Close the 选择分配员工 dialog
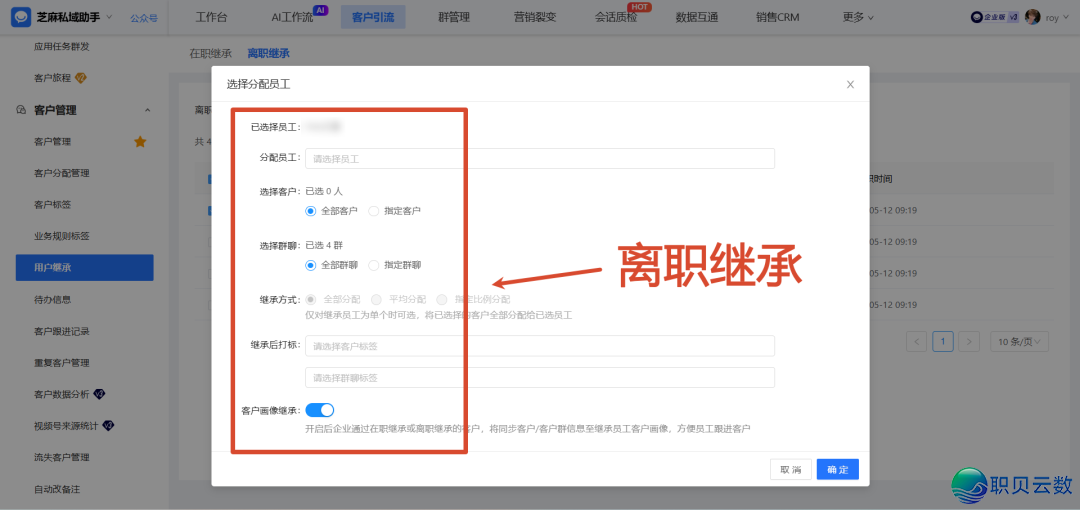1080x510 pixels. (x=850, y=84)
